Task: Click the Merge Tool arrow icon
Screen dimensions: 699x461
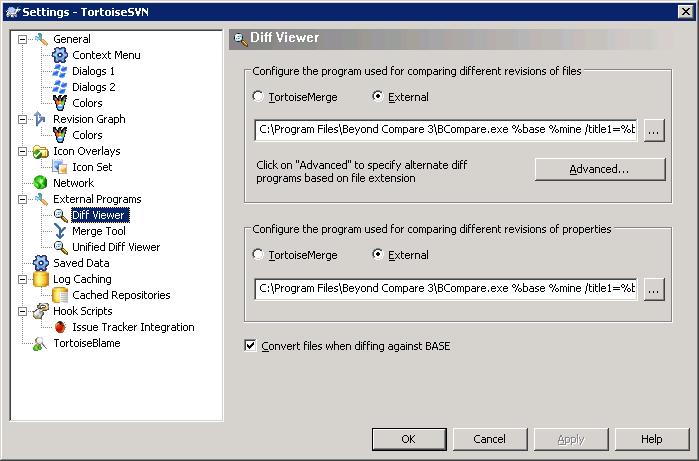Action: [x=60, y=231]
